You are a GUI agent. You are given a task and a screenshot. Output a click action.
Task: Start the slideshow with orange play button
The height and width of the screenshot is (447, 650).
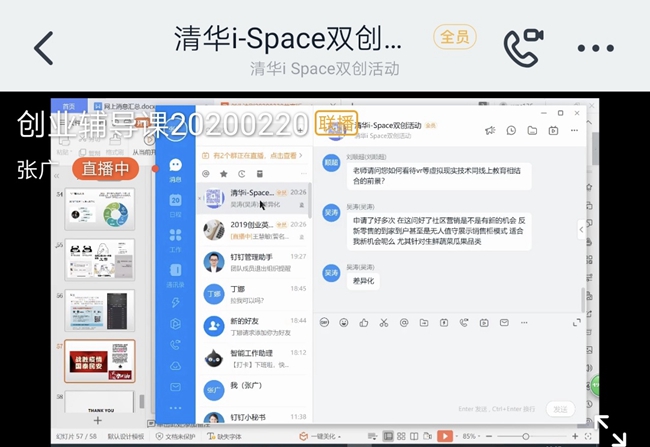445,436
